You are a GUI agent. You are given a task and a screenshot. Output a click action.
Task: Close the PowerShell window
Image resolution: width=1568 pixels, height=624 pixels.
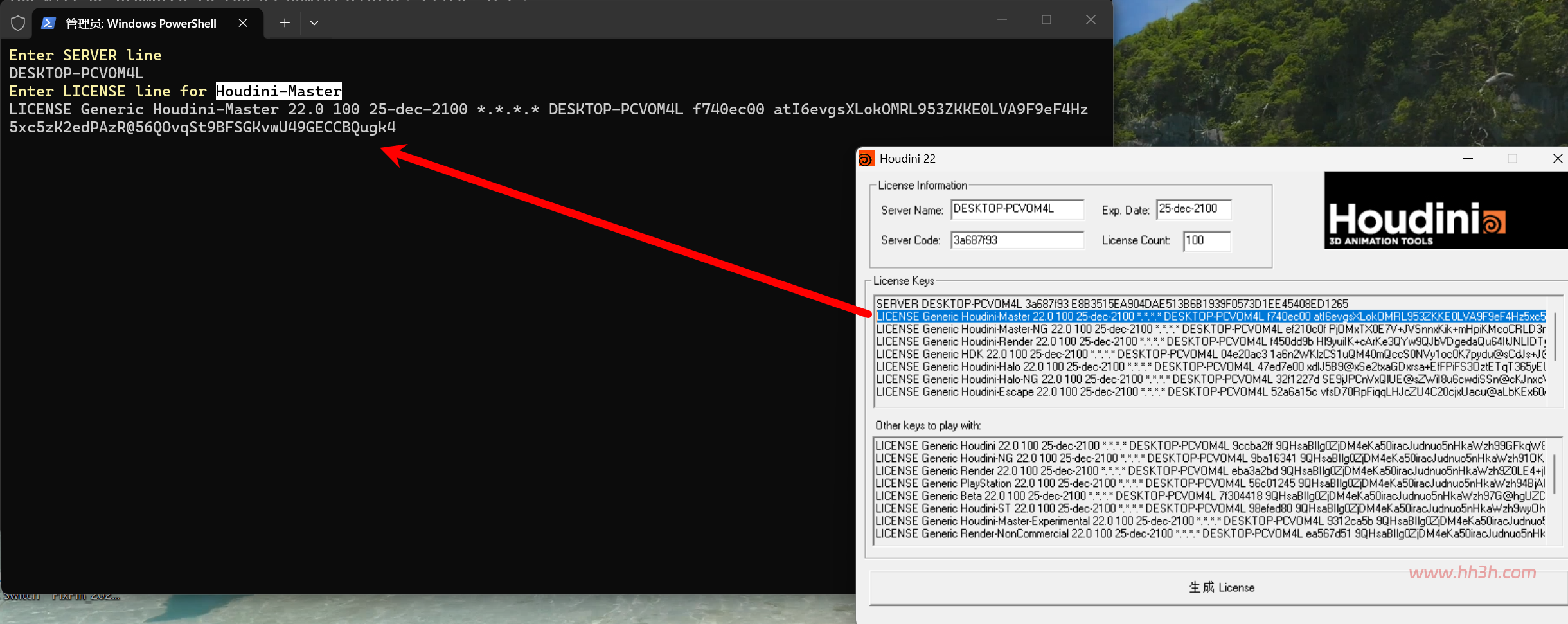point(1091,20)
